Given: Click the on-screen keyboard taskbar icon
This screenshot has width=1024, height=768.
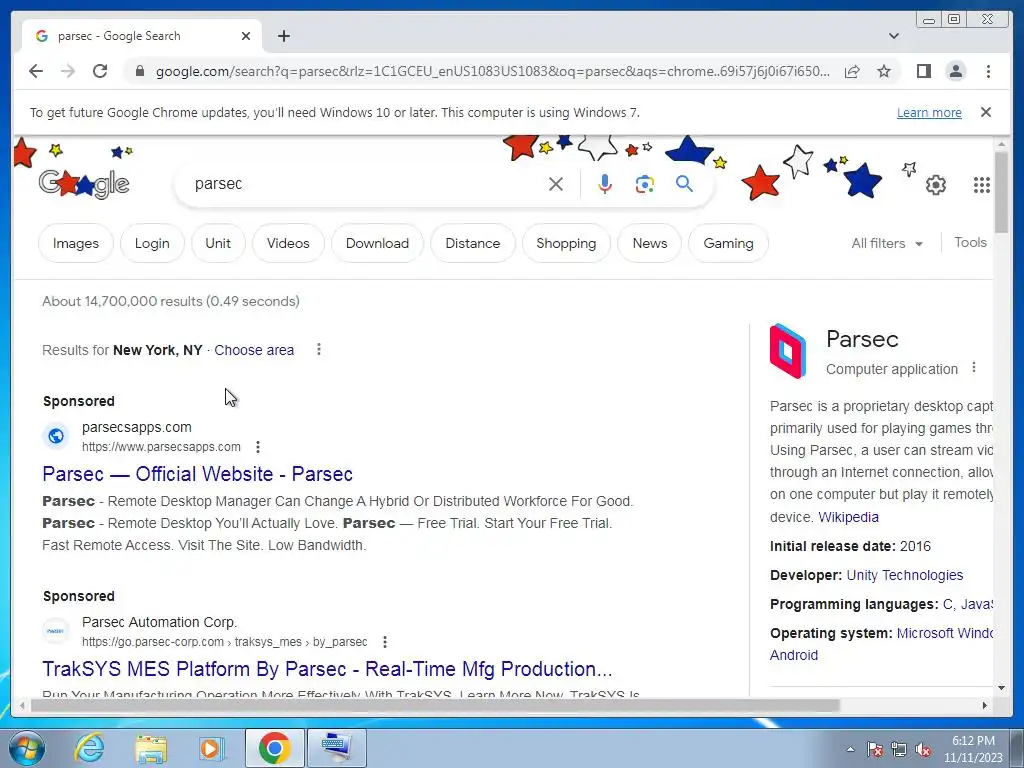Looking at the screenshot, I should [337, 748].
